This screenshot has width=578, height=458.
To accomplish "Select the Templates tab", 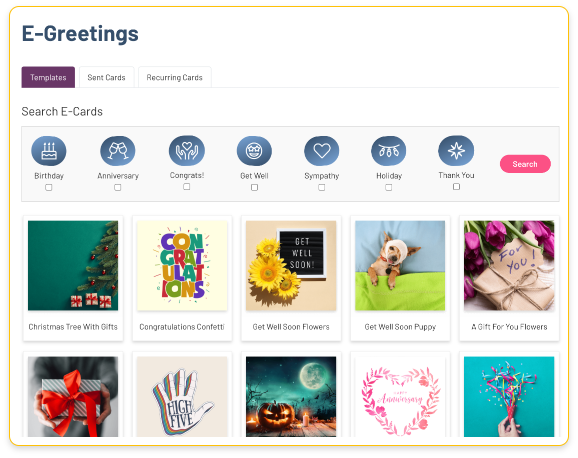I will [x=48, y=77].
